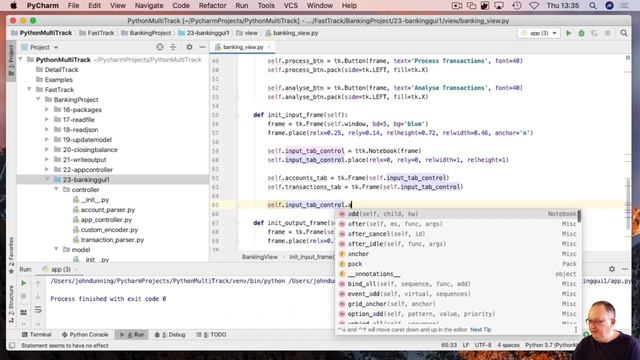Stop process using Run panel stop icon

(24, 296)
